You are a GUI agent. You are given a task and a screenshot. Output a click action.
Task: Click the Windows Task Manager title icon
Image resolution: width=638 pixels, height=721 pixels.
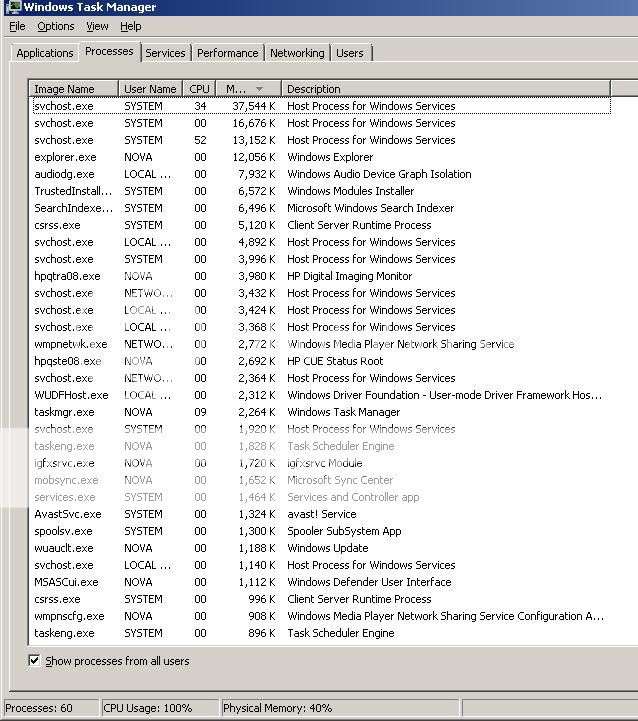pos(13,6)
